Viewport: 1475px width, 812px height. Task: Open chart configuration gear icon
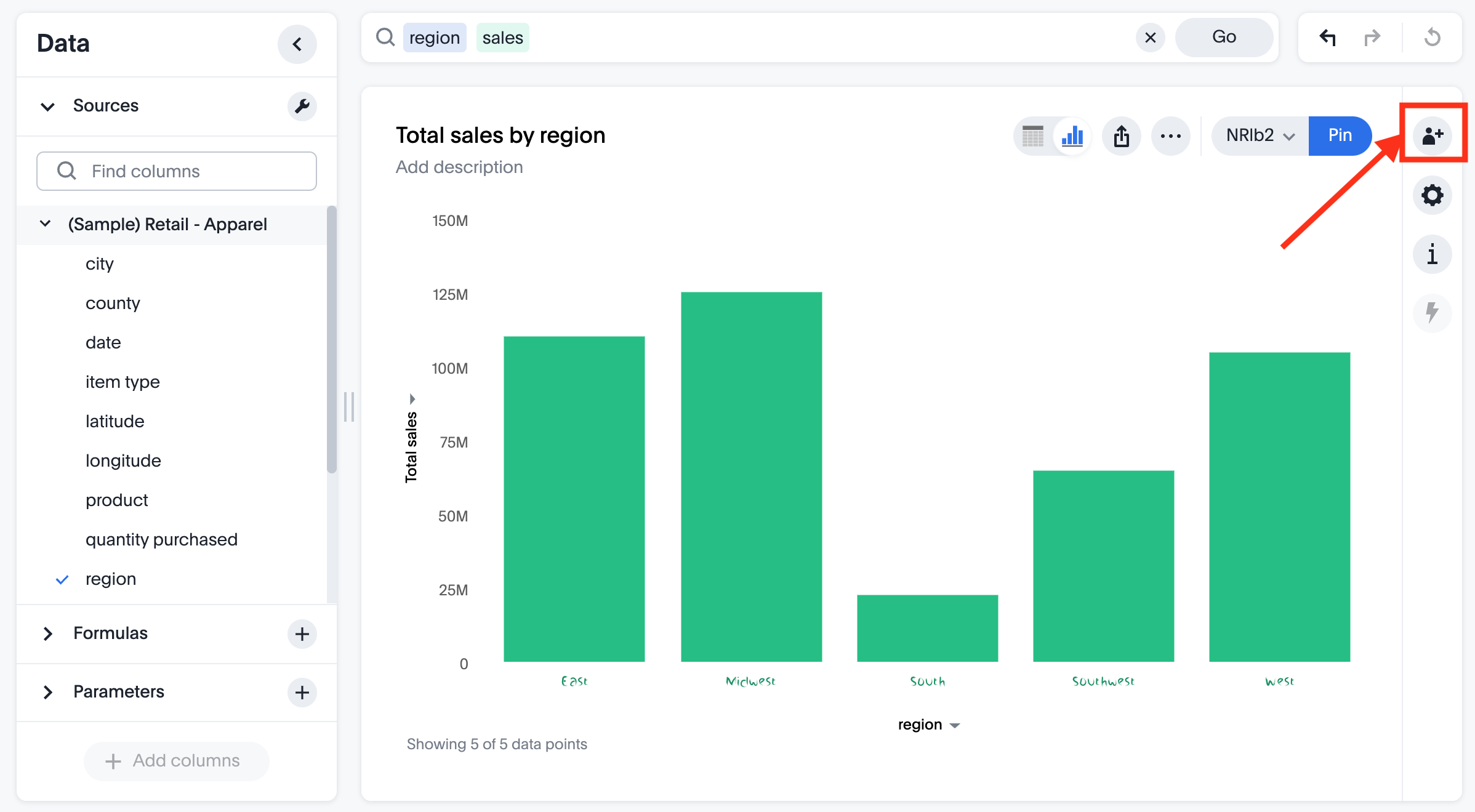1432,196
